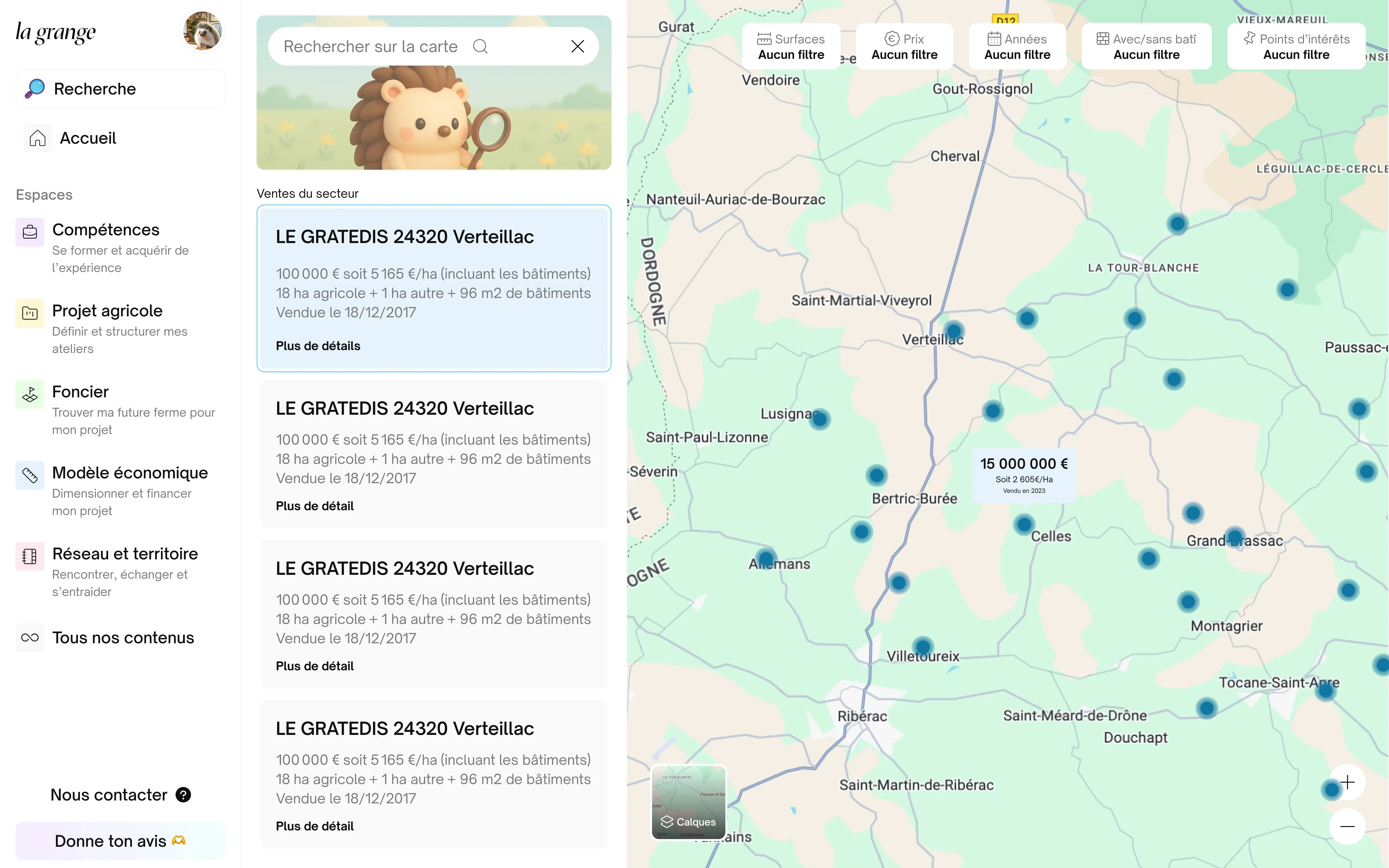Click the Réseau et territoire notebook icon

pyautogui.click(x=30, y=556)
